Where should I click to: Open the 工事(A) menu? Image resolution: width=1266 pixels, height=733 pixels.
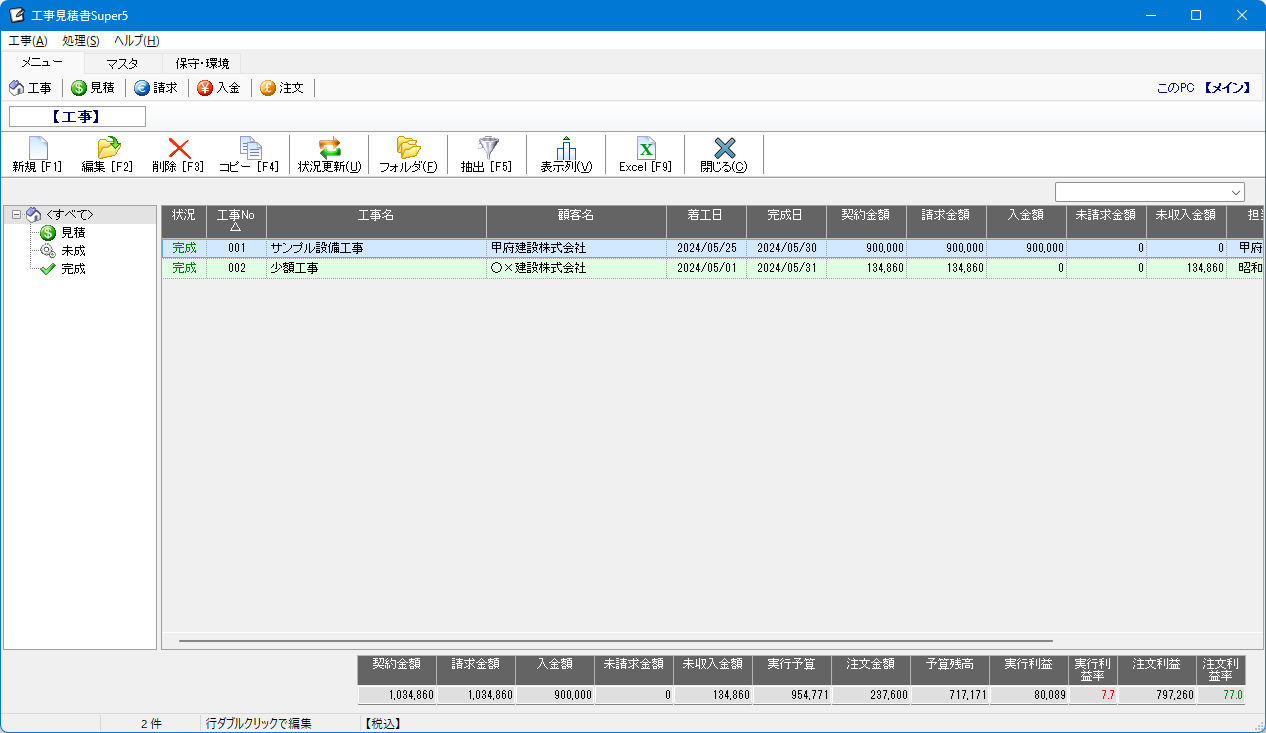click(x=27, y=40)
